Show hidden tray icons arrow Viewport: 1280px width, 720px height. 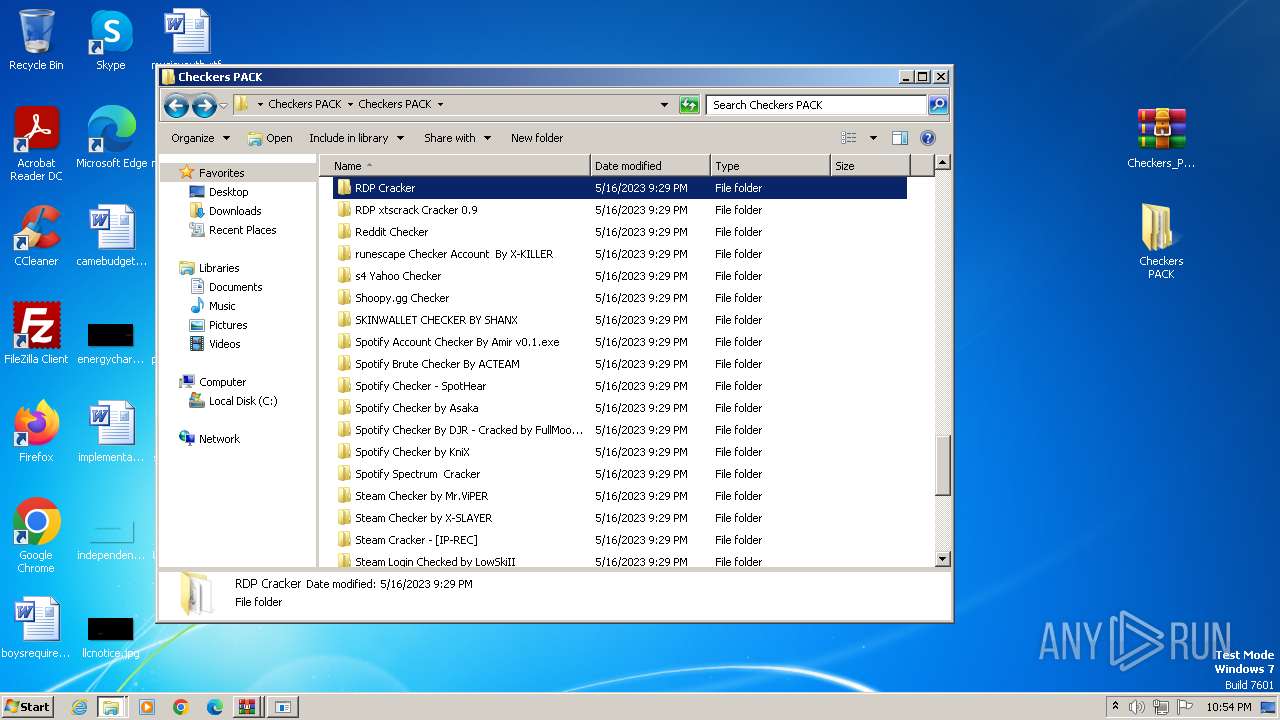pyautogui.click(x=1115, y=706)
